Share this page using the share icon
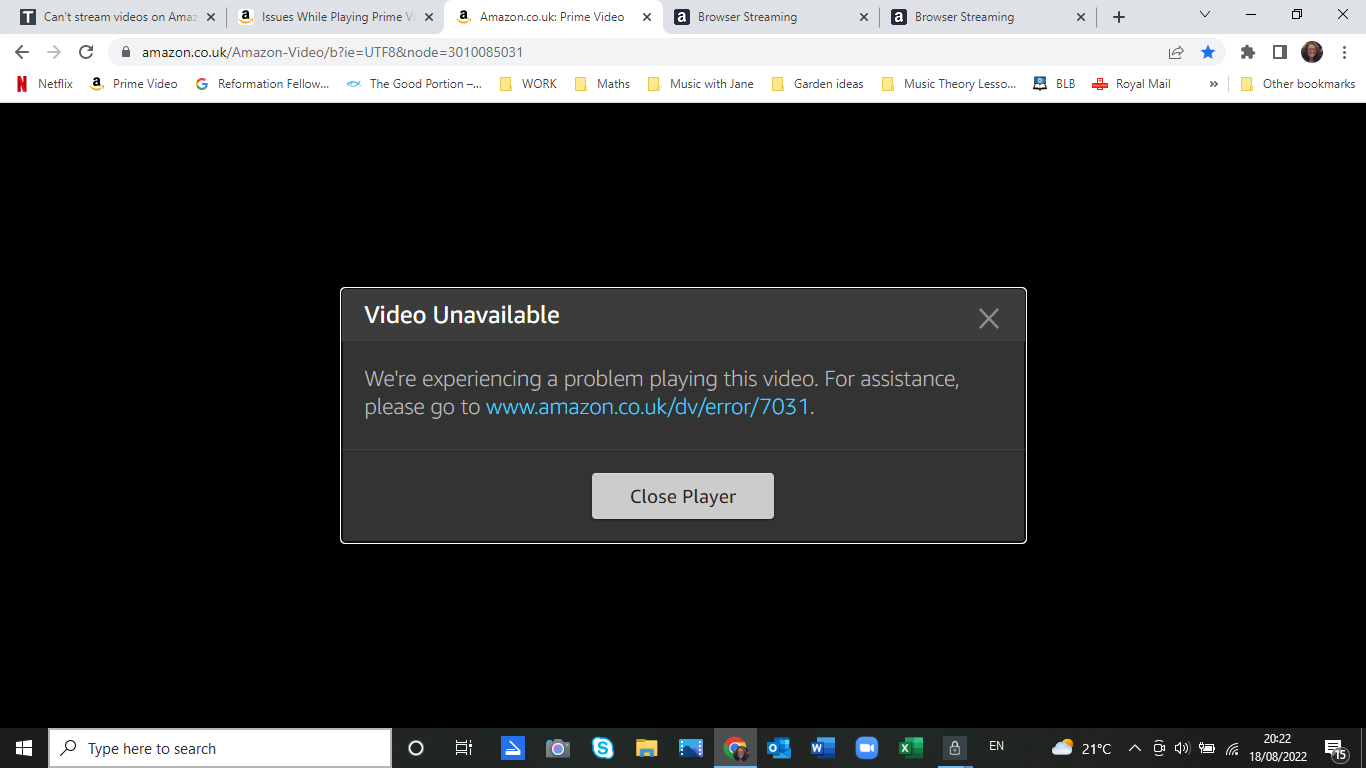The width and height of the screenshot is (1366, 768). pyautogui.click(x=1176, y=52)
